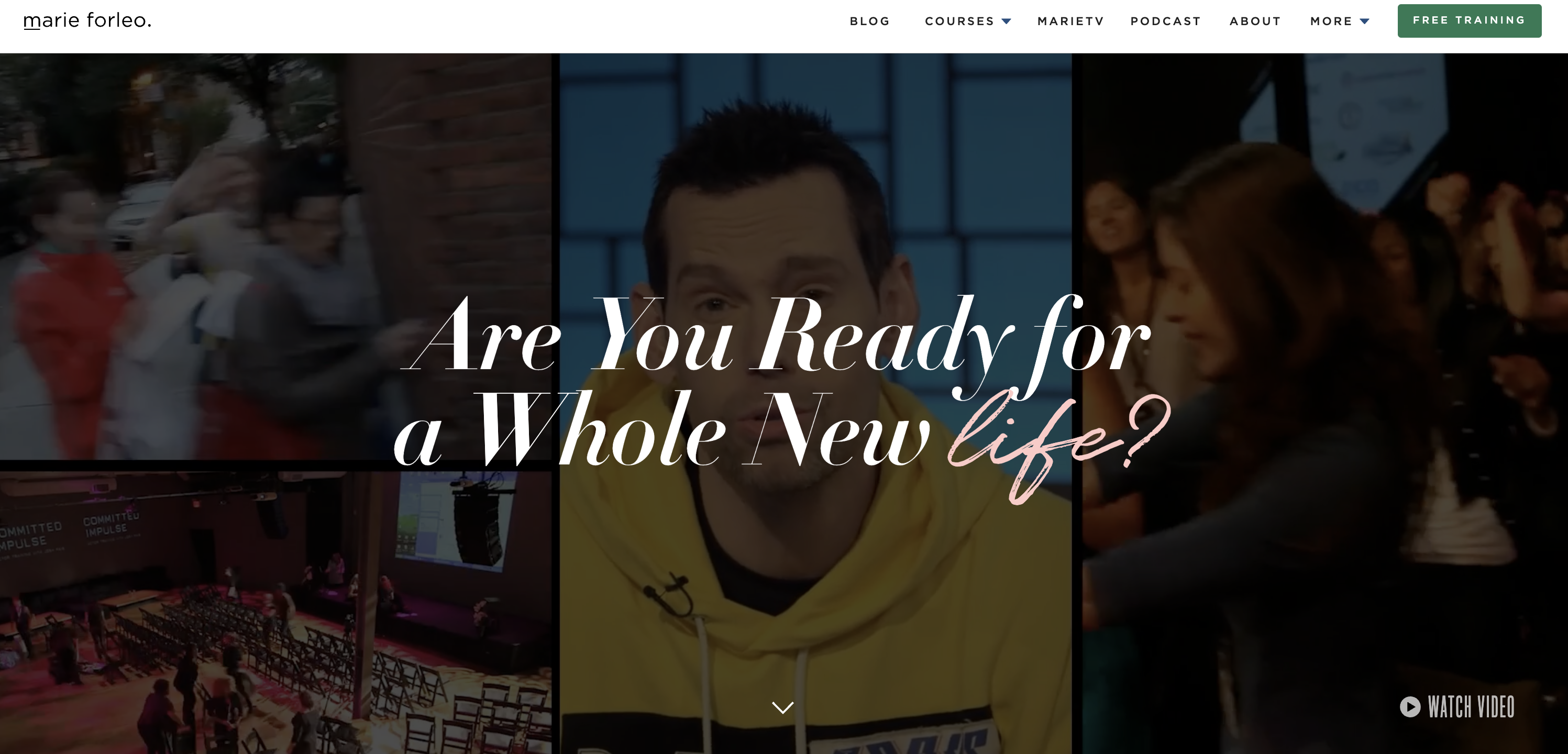Select the More menu label

[x=1331, y=21]
